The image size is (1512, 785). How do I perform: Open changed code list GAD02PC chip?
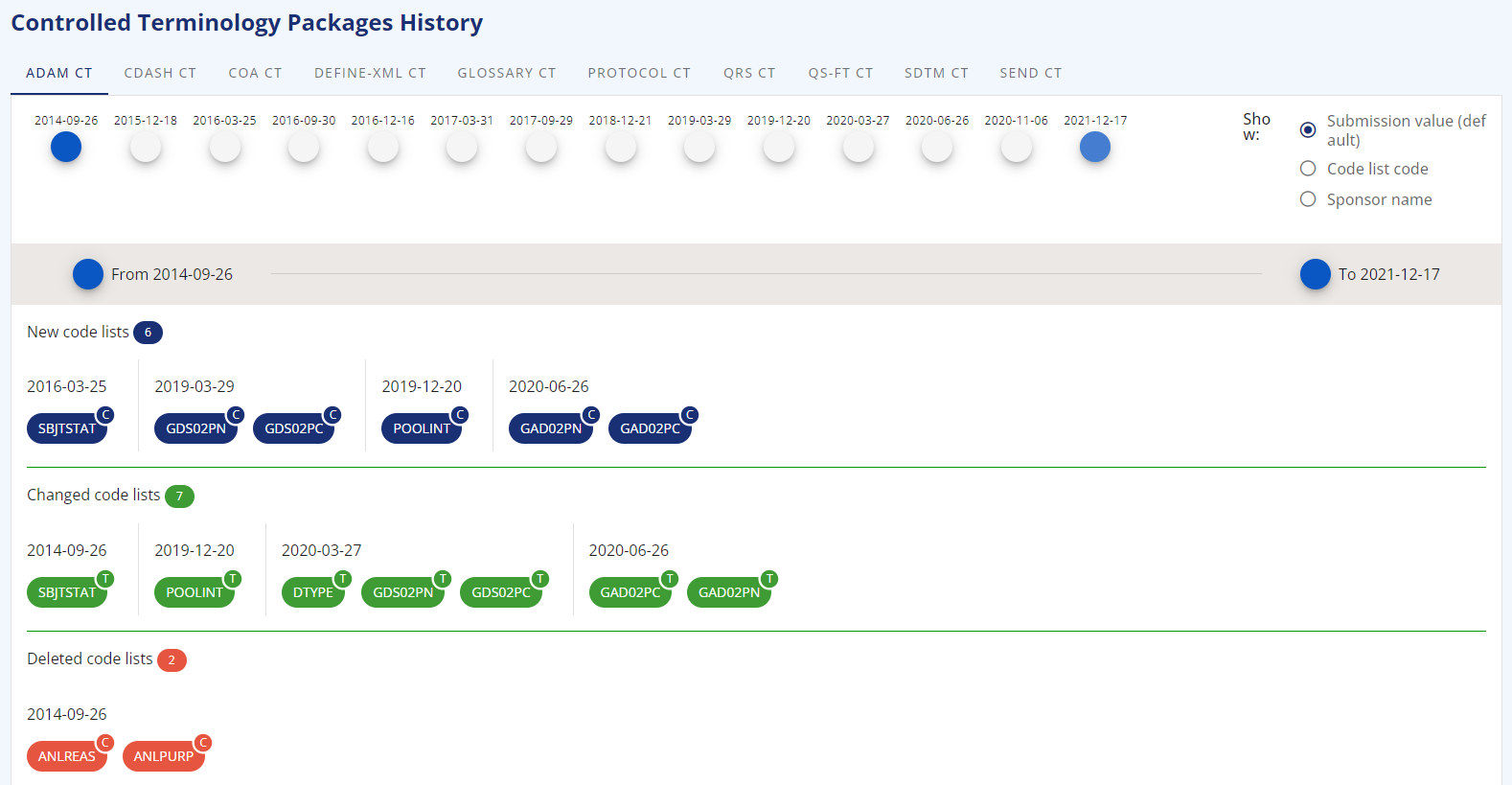[630, 592]
